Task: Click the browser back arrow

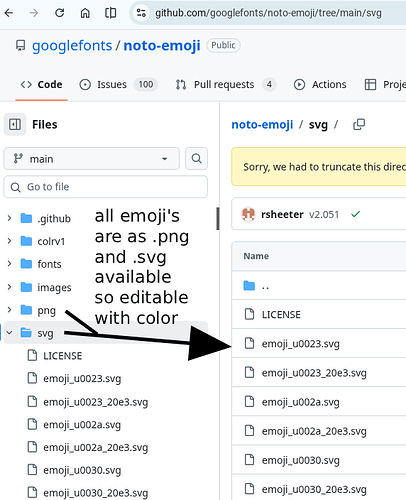Action: coord(9,13)
